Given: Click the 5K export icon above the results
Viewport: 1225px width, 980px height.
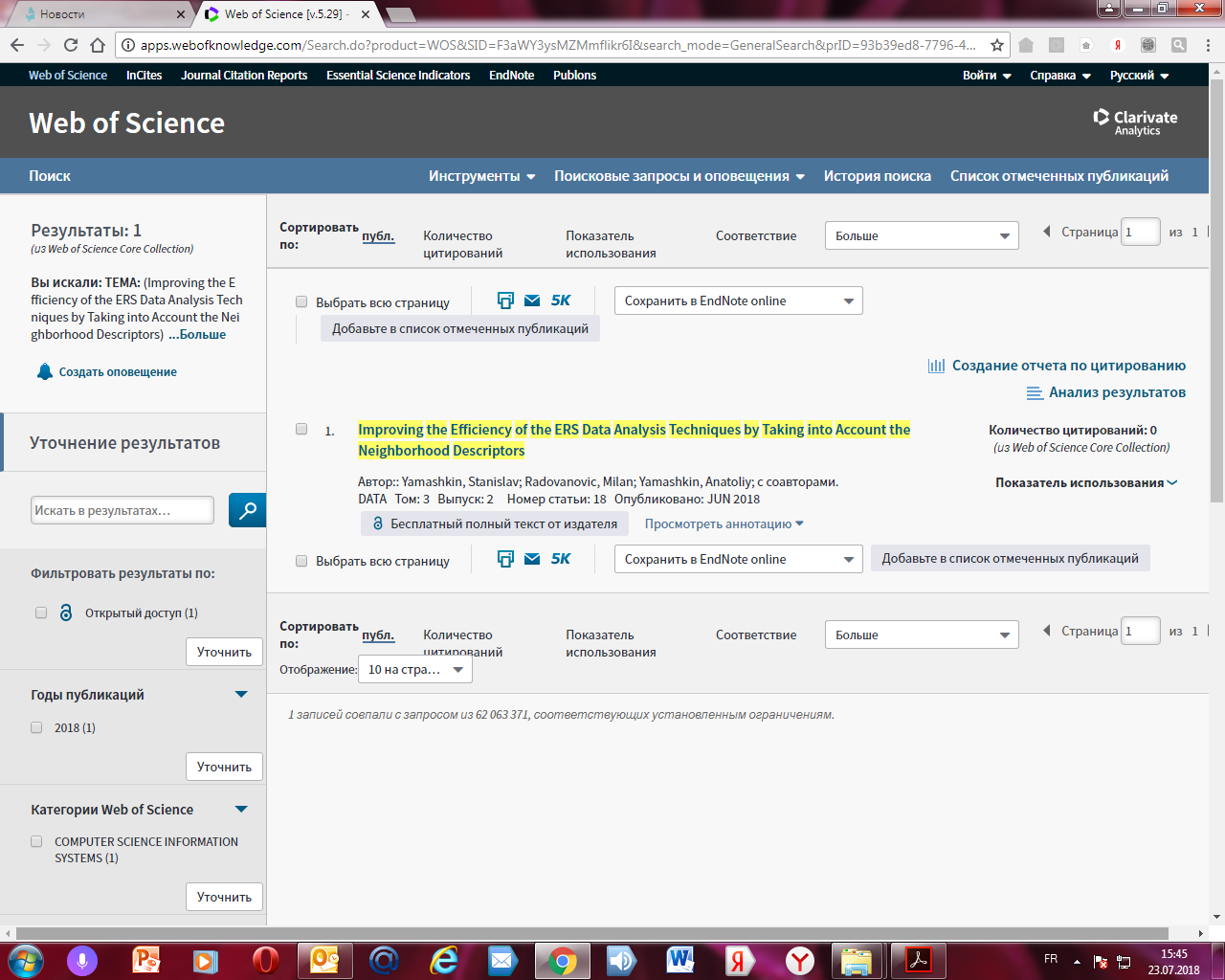Looking at the screenshot, I should tap(561, 301).
